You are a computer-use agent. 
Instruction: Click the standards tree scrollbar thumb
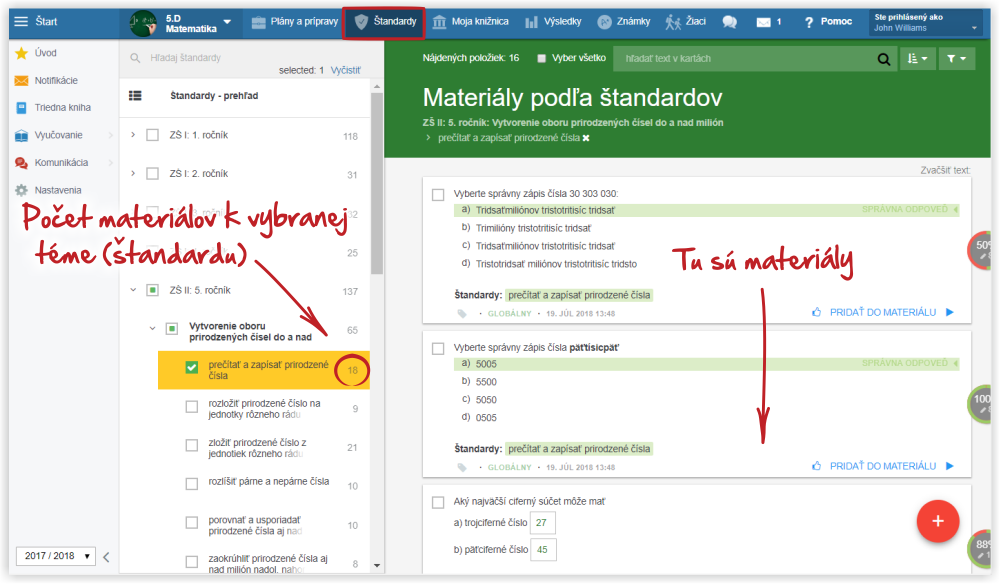click(x=377, y=183)
